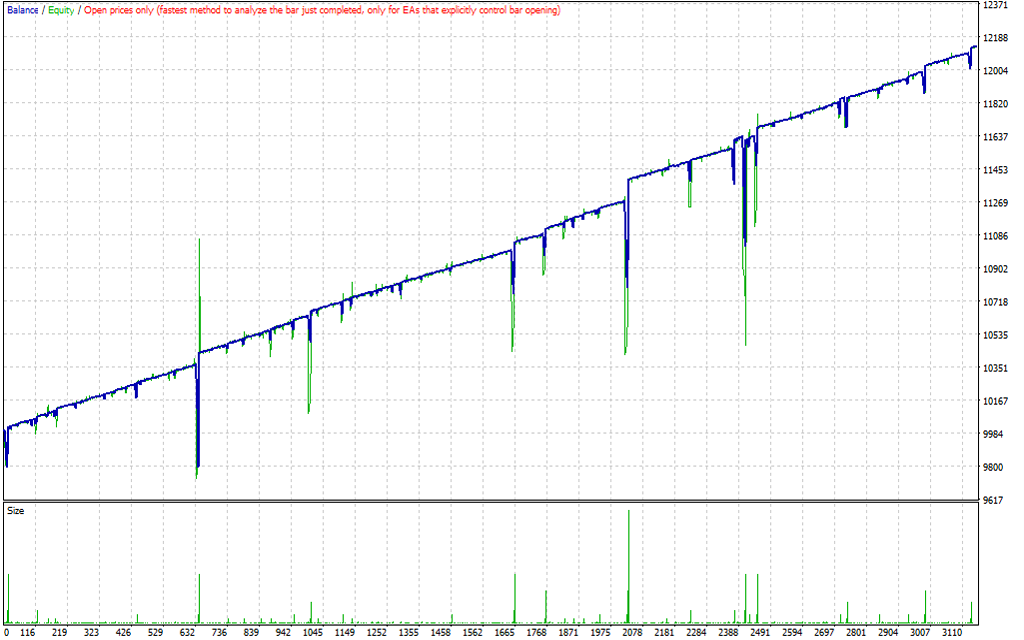The image size is (1024, 640).
Task: Click the 9800 value on the price axis
Action: point(996,468)
